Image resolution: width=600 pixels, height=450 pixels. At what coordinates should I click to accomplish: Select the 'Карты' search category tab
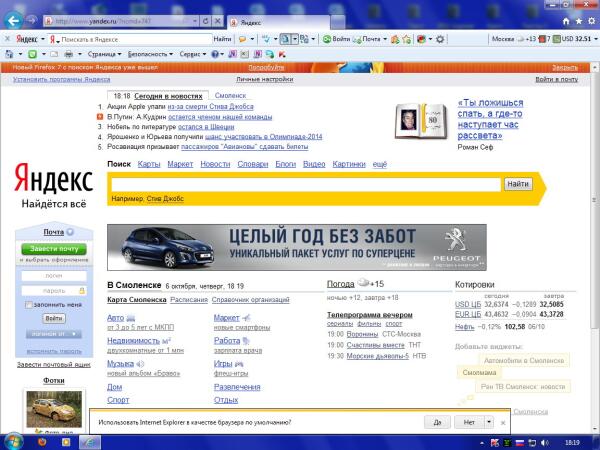(149, 164)
